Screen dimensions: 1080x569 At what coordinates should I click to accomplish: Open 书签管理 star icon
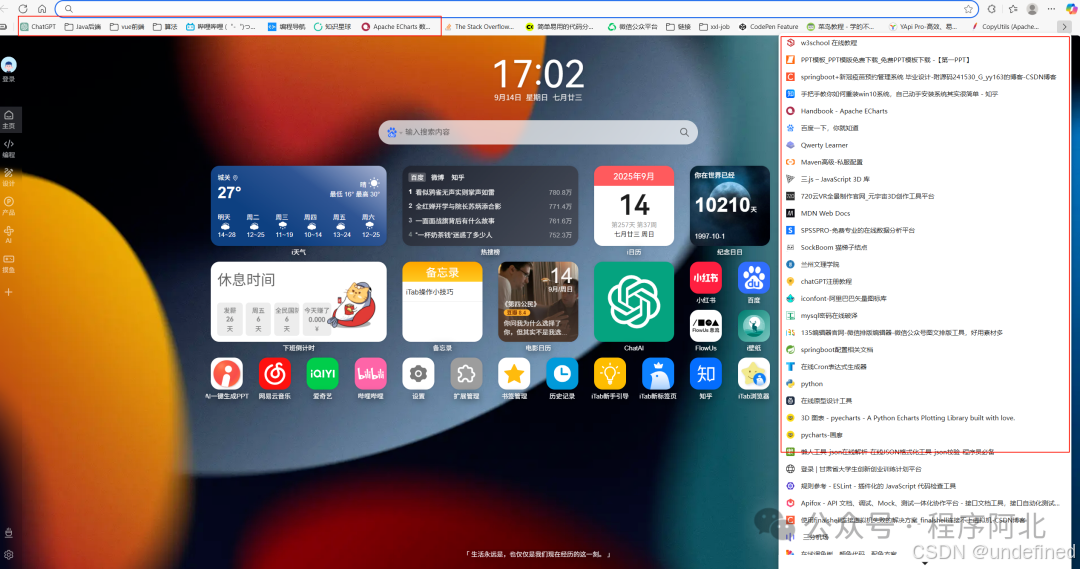click(x=514, y=374)
